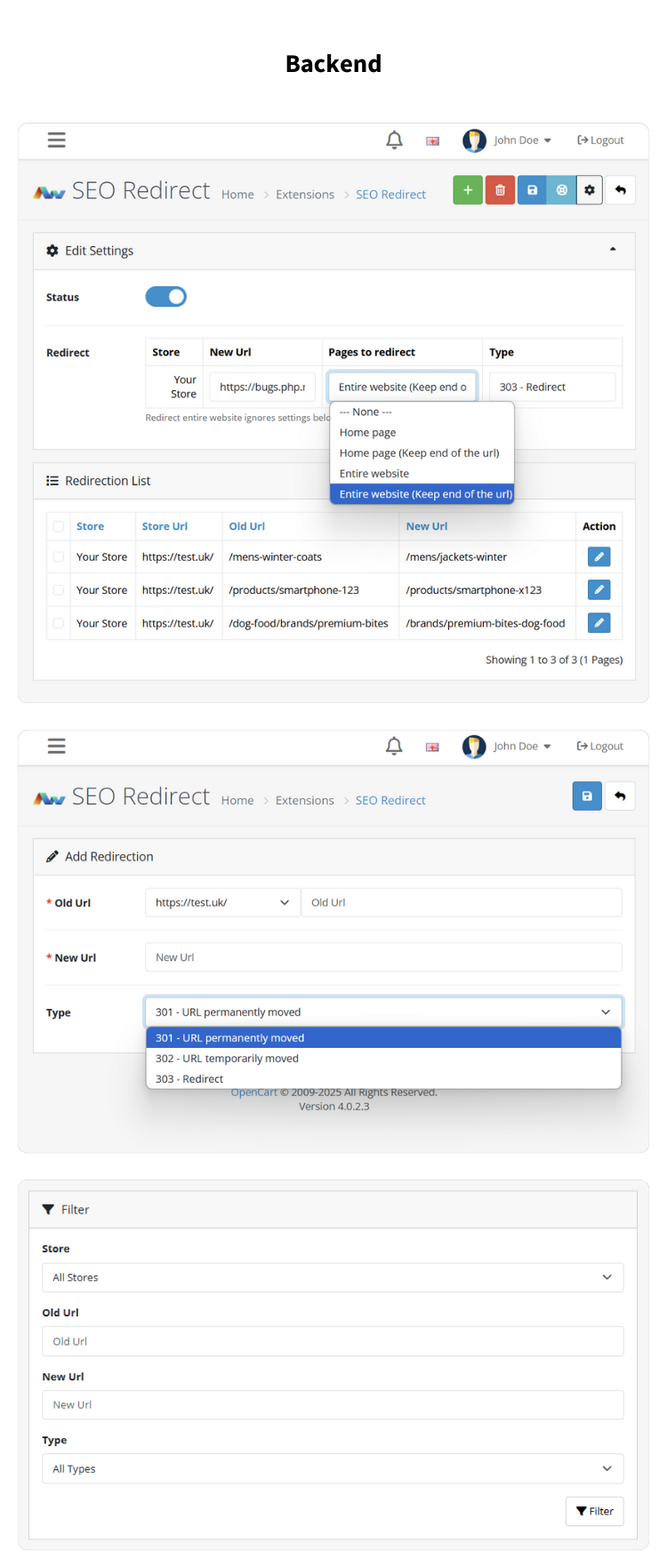
Task: Click the green add redirection plus icon
Action: click(x=468, y=190)
